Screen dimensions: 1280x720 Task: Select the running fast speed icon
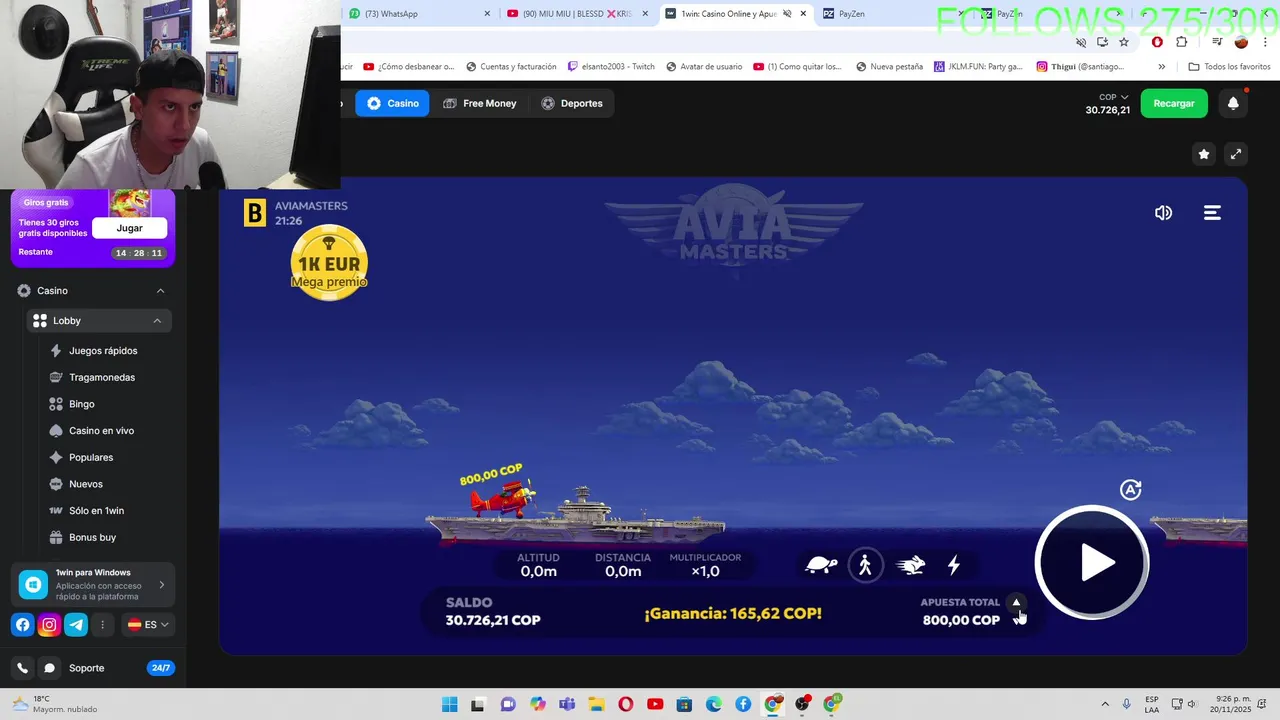tap(910, 565)
